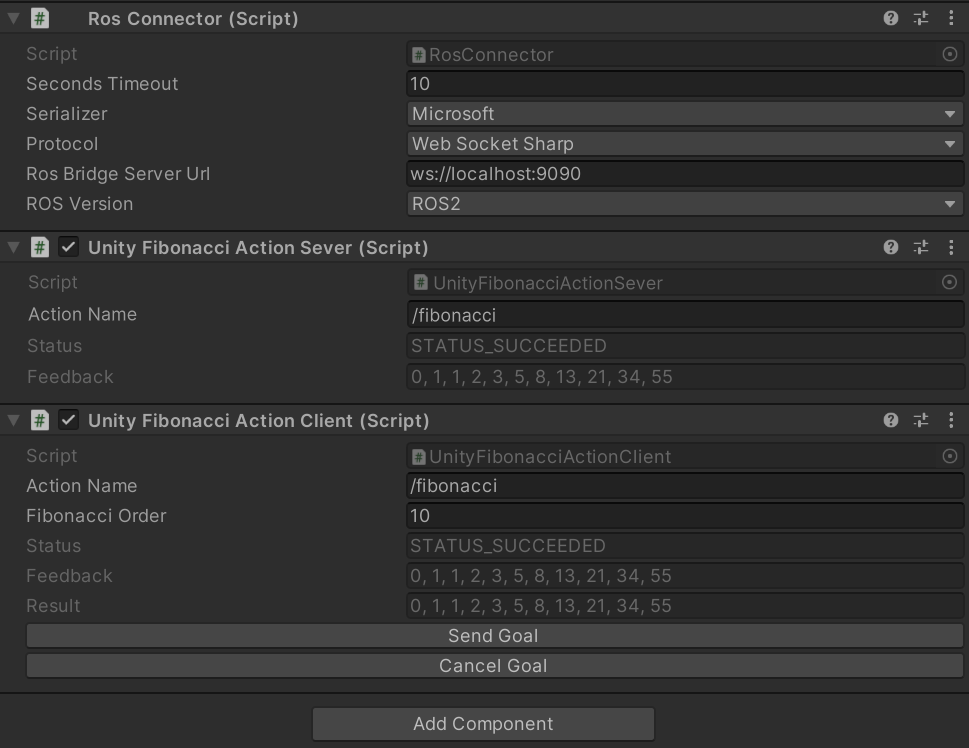Open help for Ros Connector component
This screenshot has height=748, width=969.
(891, 18)
